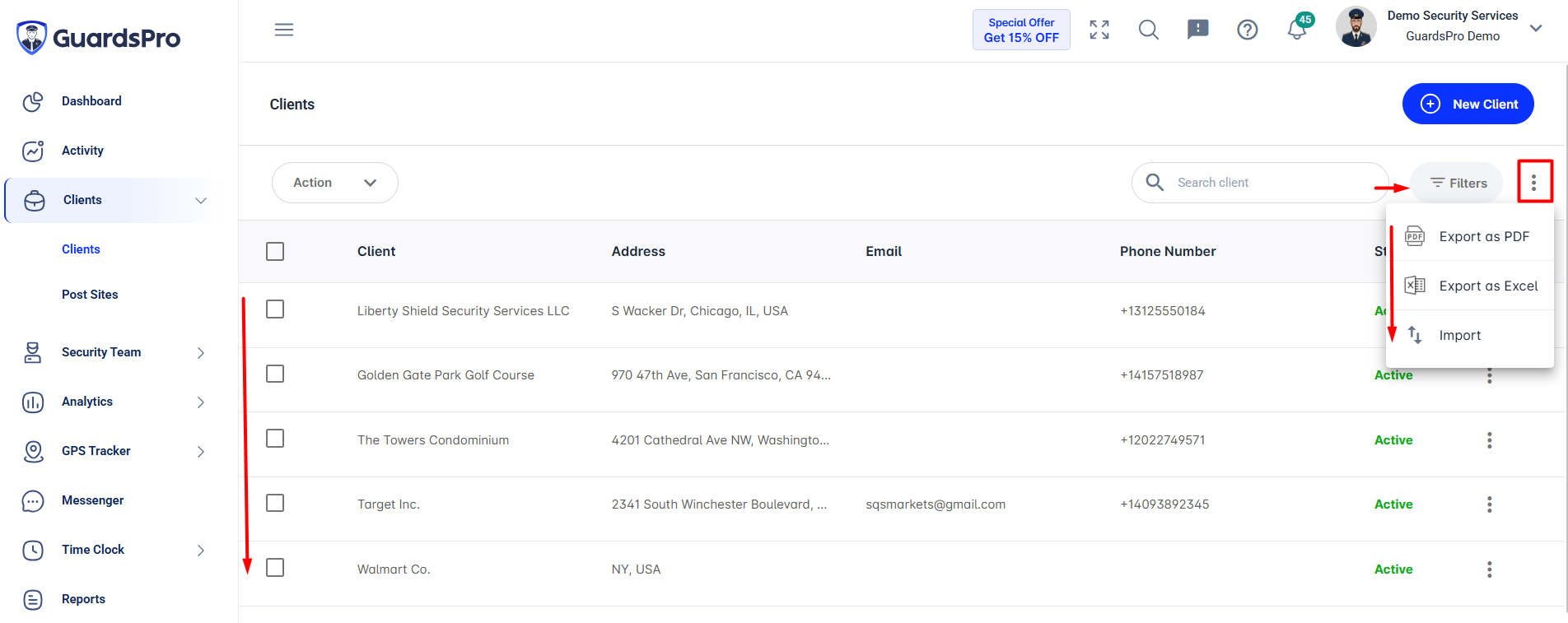Viewport: 1568px width, 623px height.
Task: Open the Filters button
Action: (x=1457, y=183)
